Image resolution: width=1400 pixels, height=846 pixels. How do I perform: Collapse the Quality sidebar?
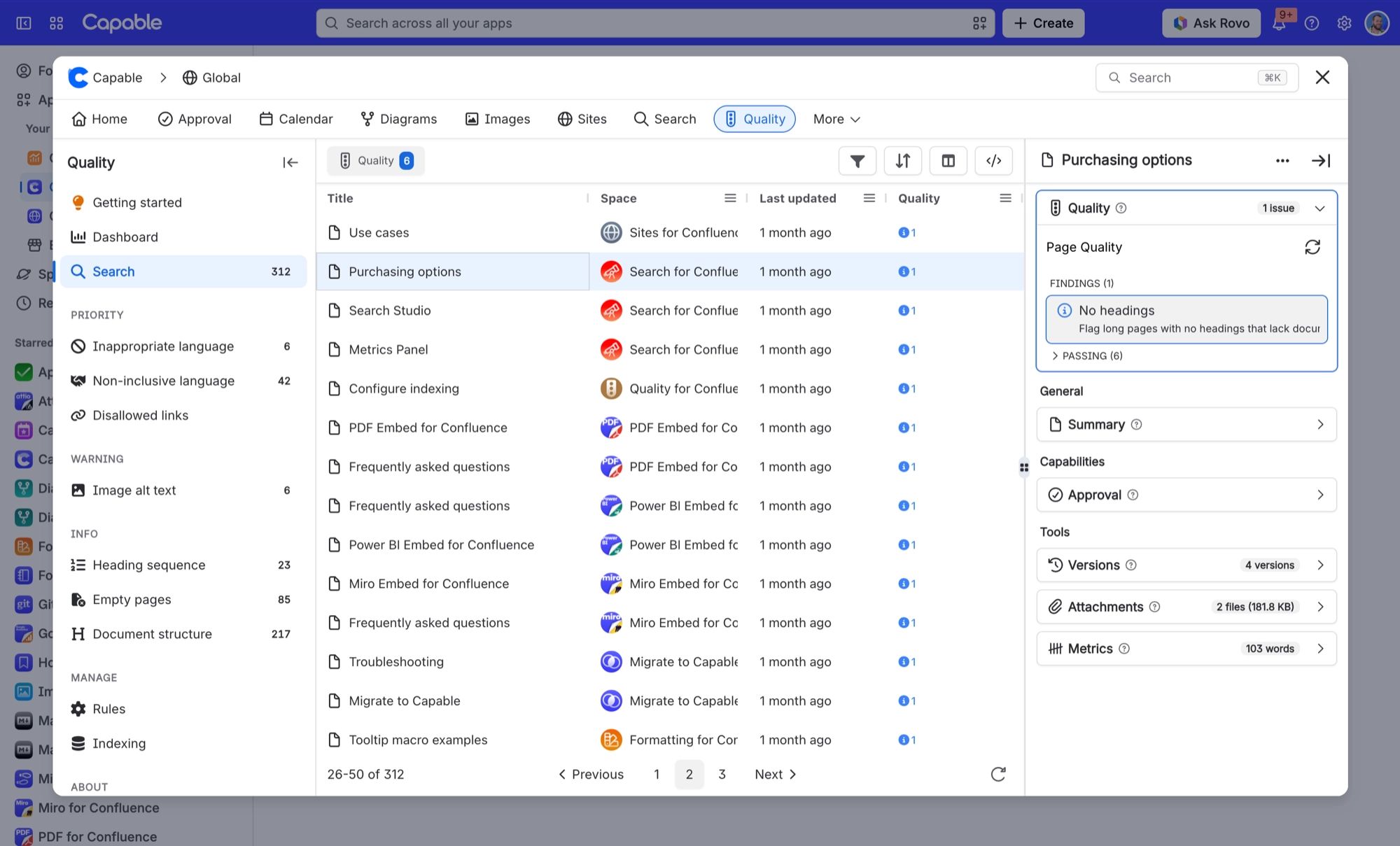tap(290, 162)
